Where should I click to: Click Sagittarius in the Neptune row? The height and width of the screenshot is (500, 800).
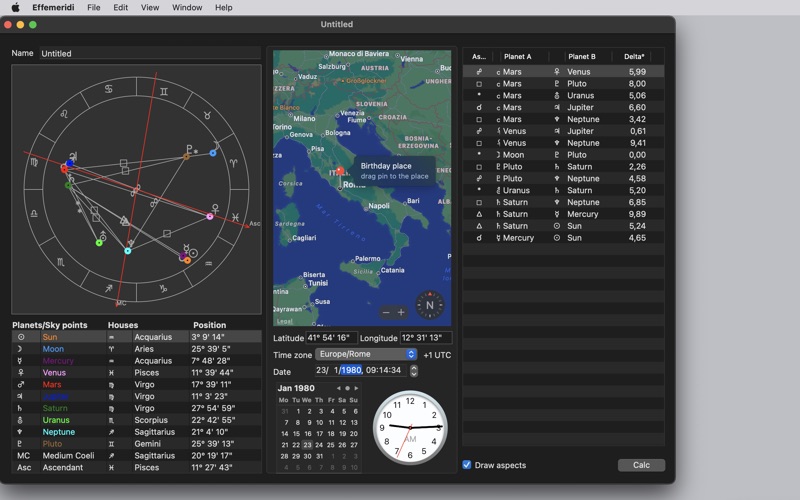[154, 432]
